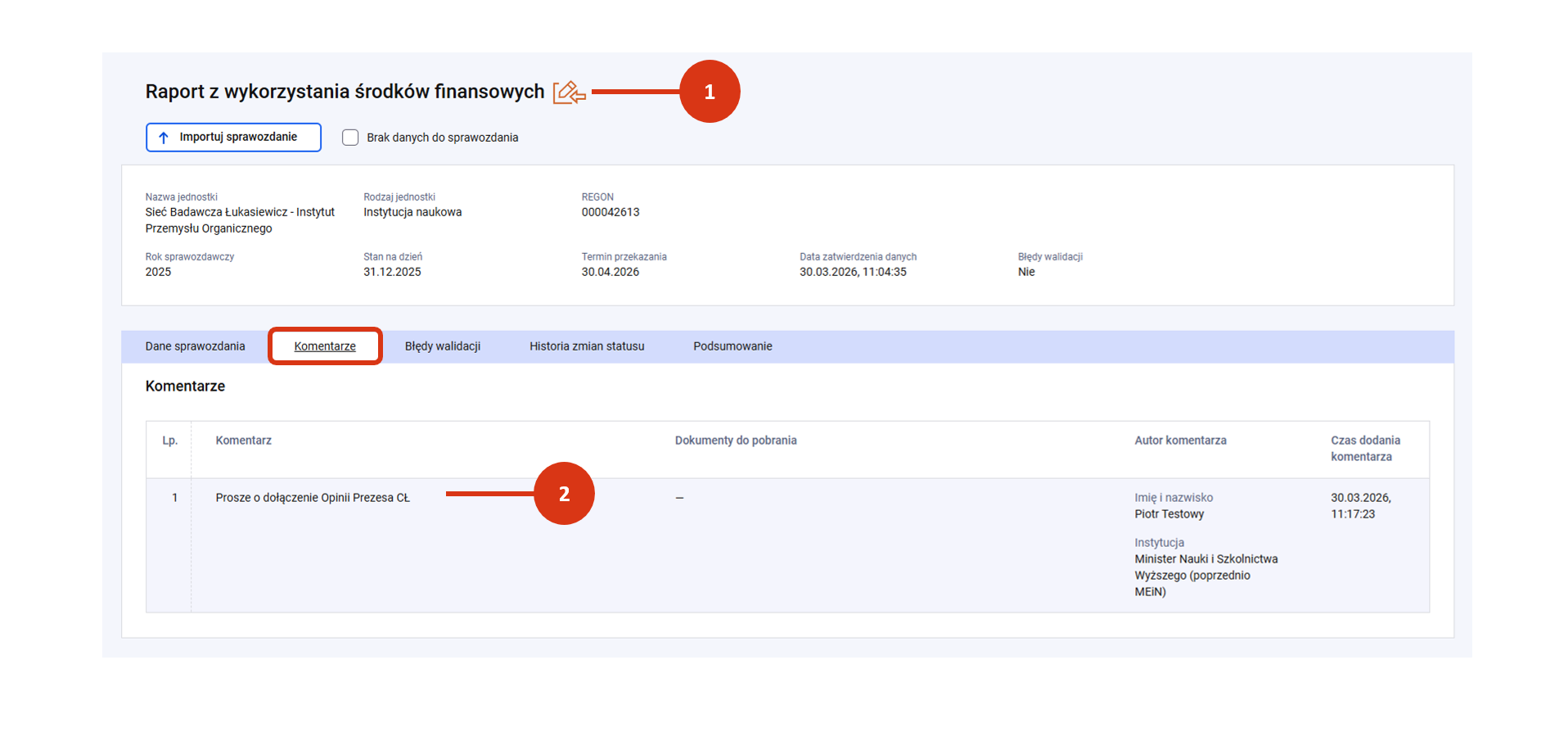Click the Dokumenty do pobrania column header
Screen dimensions: 1568x737
pos(735,441)
